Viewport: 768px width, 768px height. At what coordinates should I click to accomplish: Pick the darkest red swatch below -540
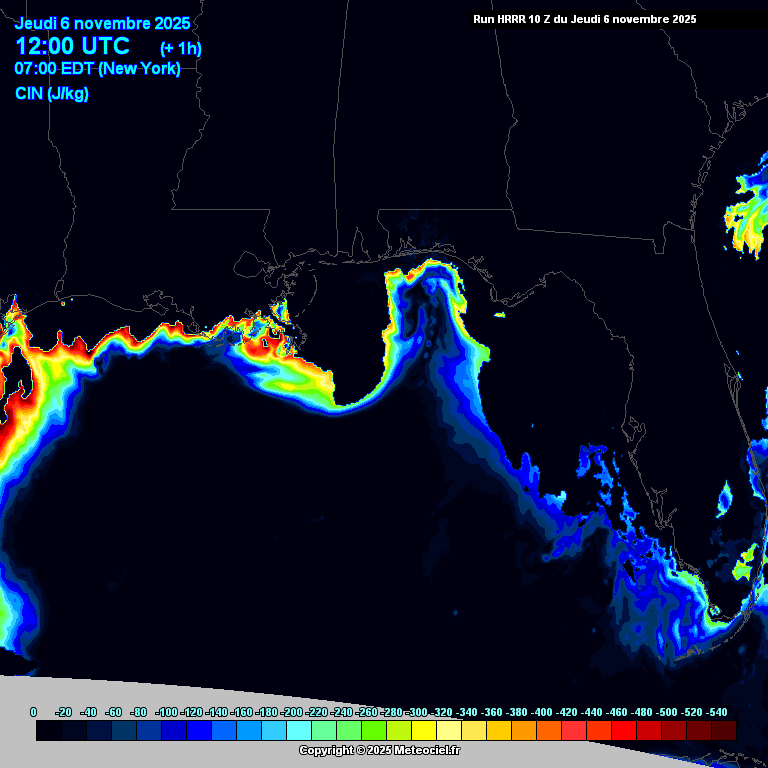pos(724,731)
